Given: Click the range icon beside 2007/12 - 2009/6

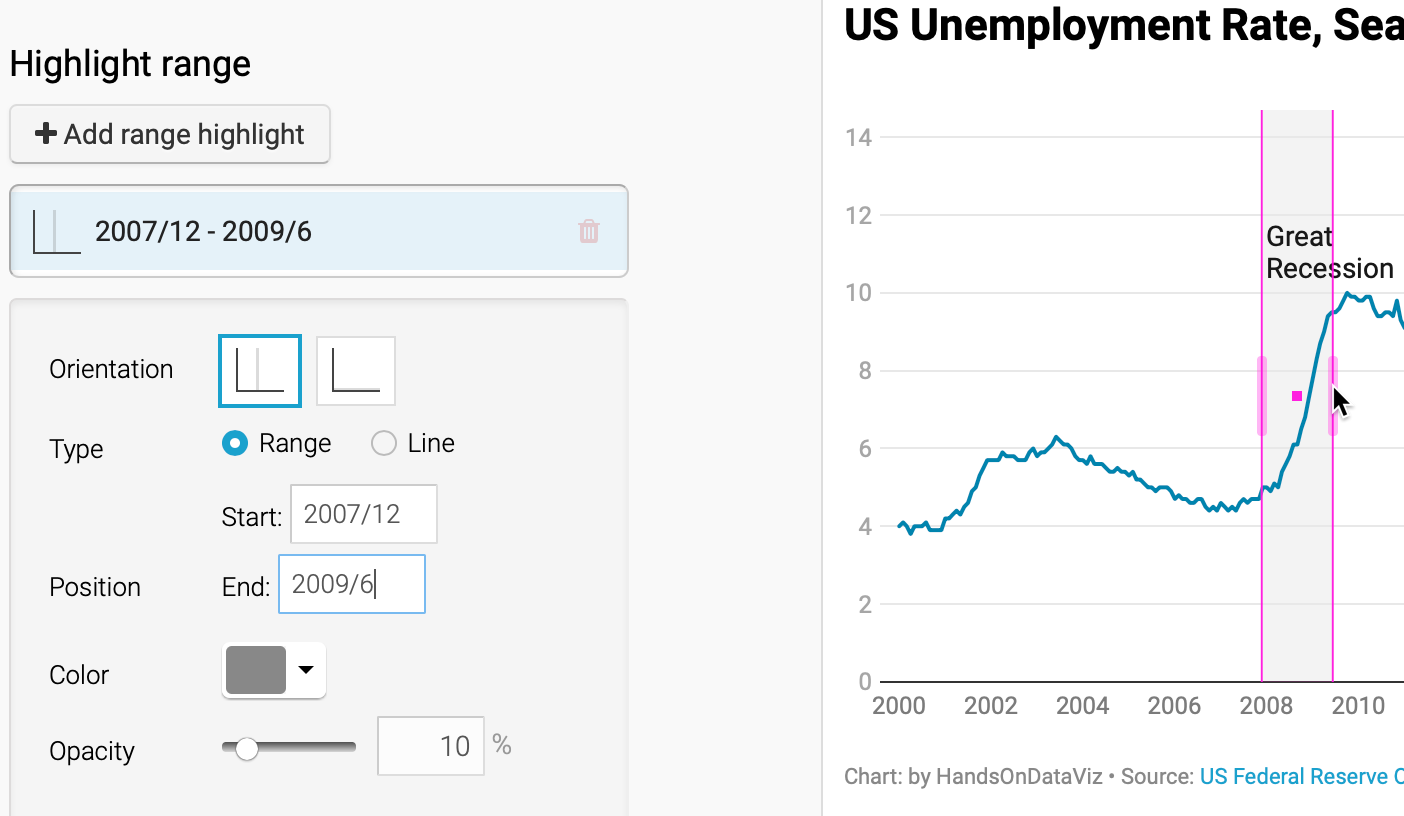Looking at the screenshot, I should (57, 232).
